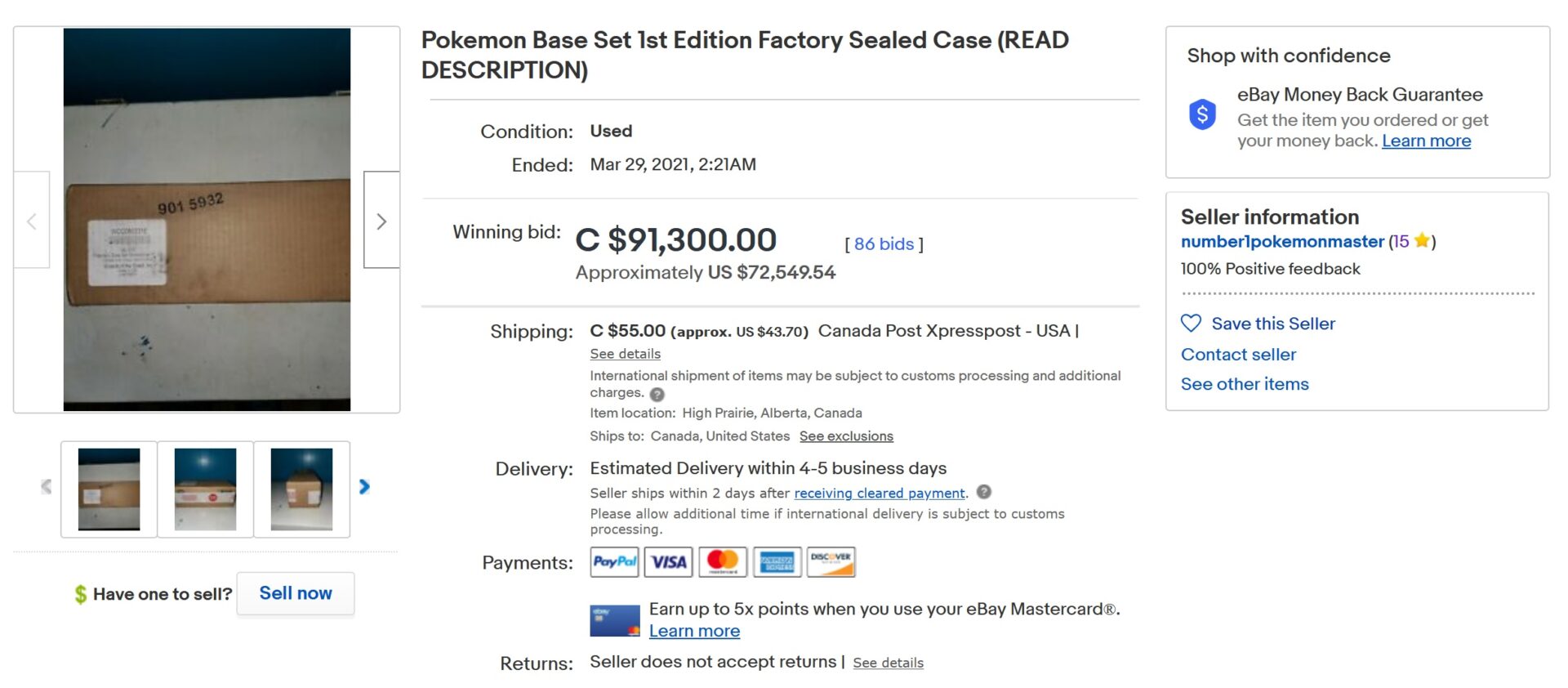Click the Discover payment icon

coord(831,561)
